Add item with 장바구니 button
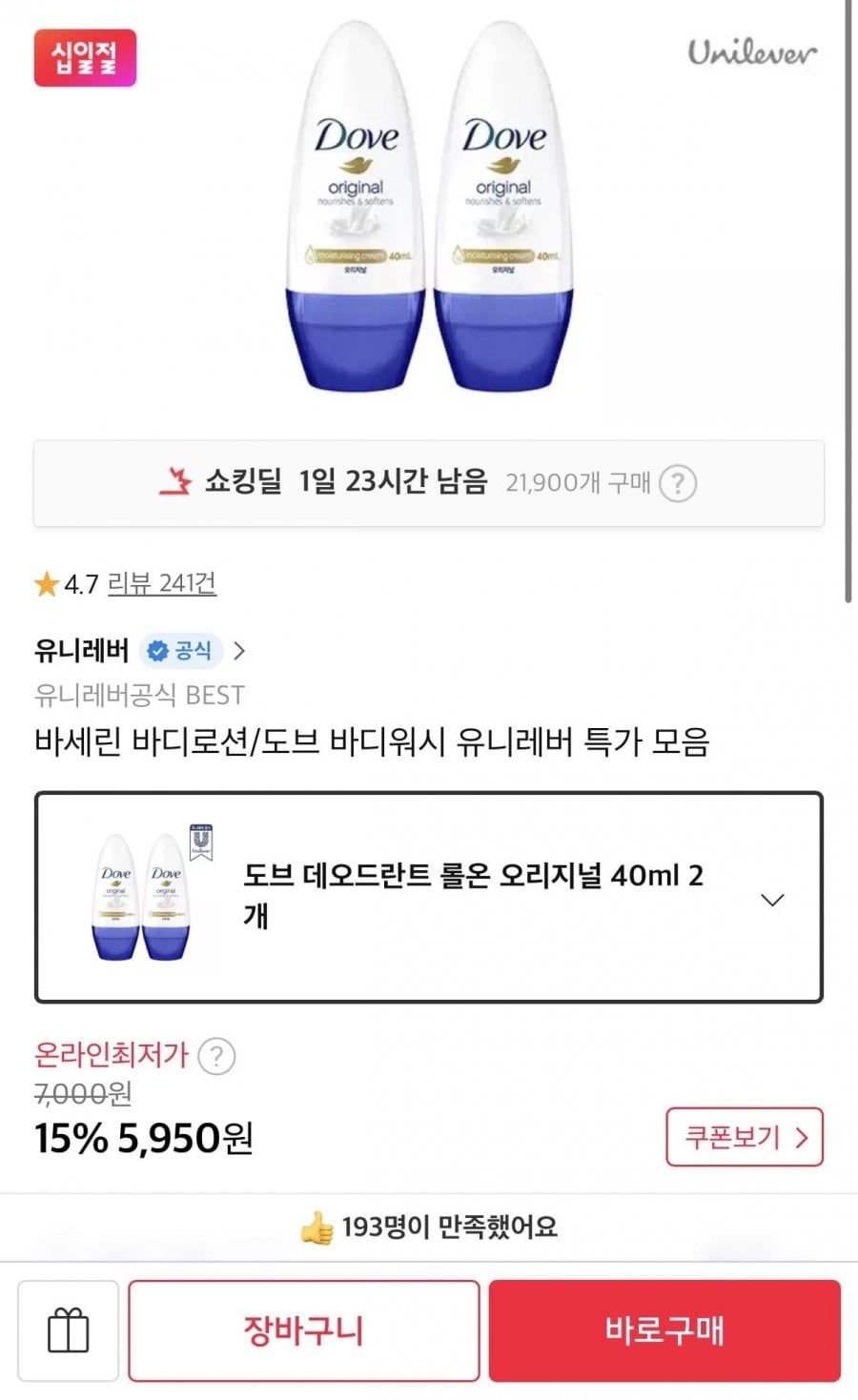Screen dimensions: 858x1400 pos(303,1330)
